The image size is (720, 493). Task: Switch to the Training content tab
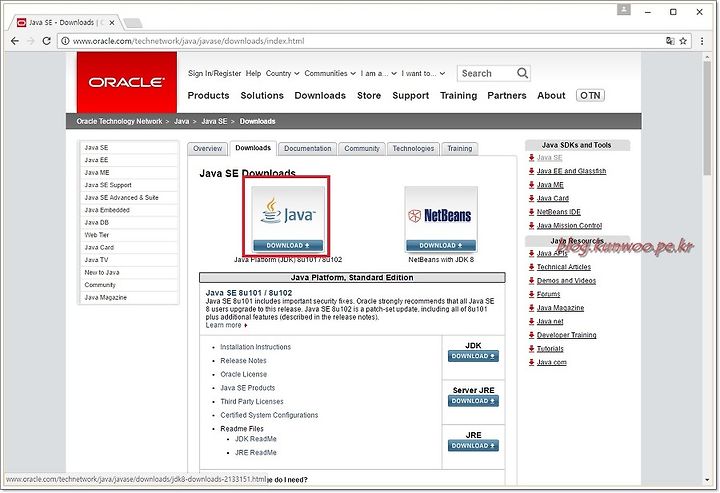[460, 149]
